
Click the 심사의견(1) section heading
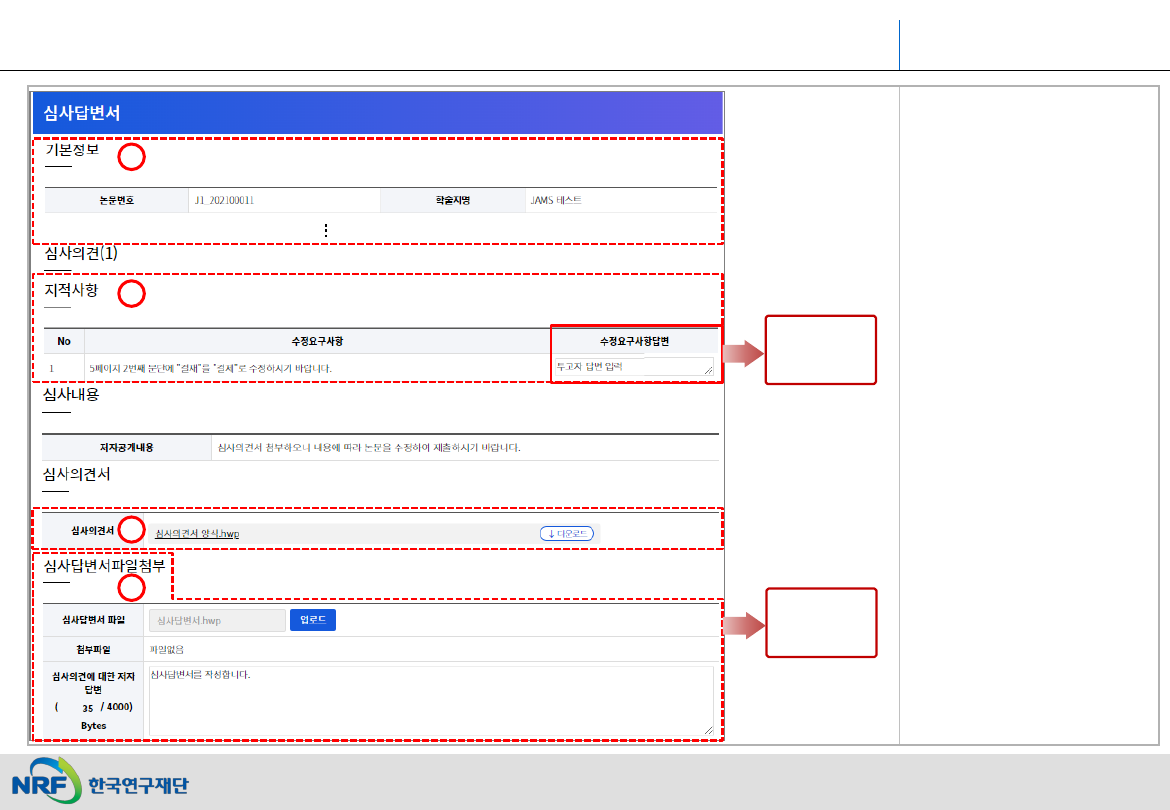click(x=81, y=253)
